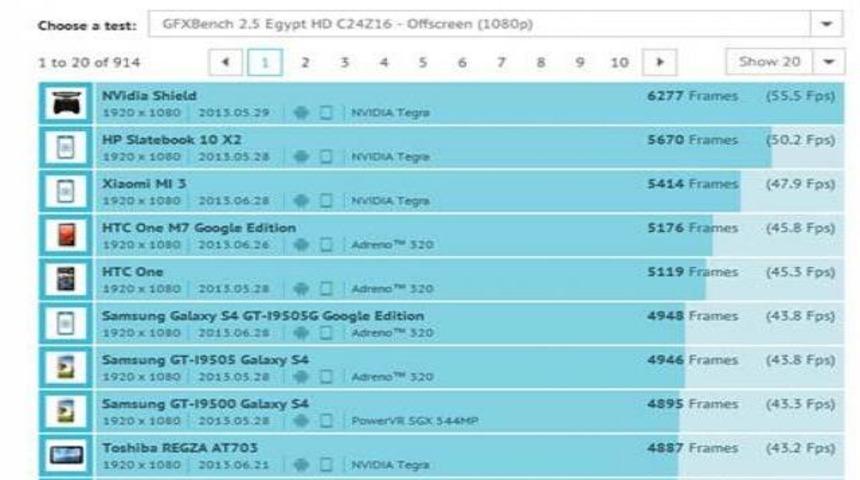Click the '1 to 20 of 914' count
860x480 pixels.
89,63
